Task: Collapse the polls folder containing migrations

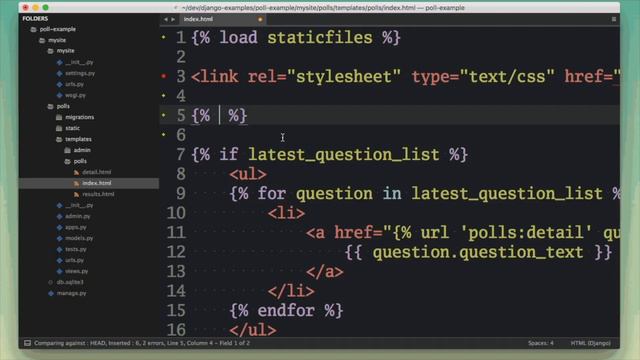Action: pos(50,106)
